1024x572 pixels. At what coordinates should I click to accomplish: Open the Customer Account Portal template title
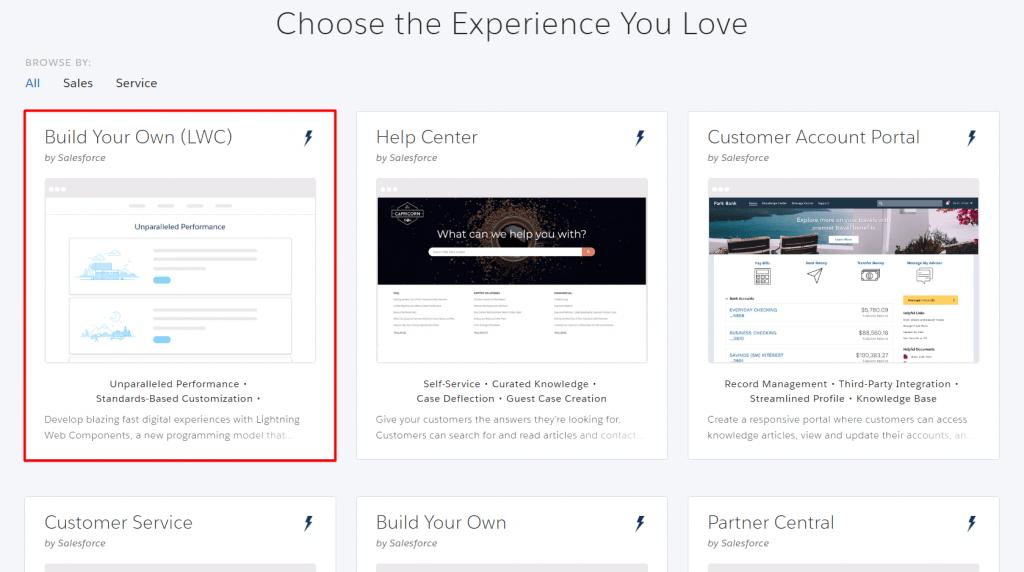click(x=814, y=137)
